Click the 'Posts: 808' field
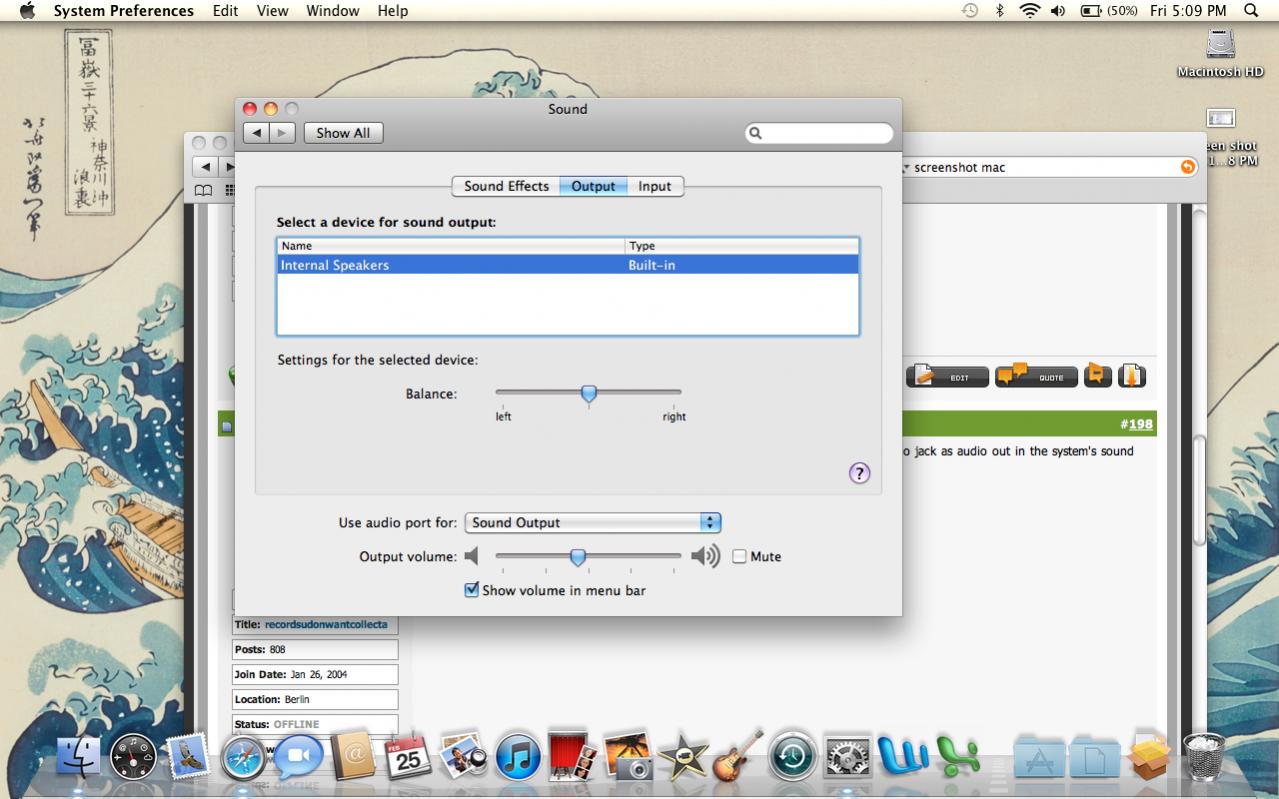The image size is (1279, 799). 315,650
